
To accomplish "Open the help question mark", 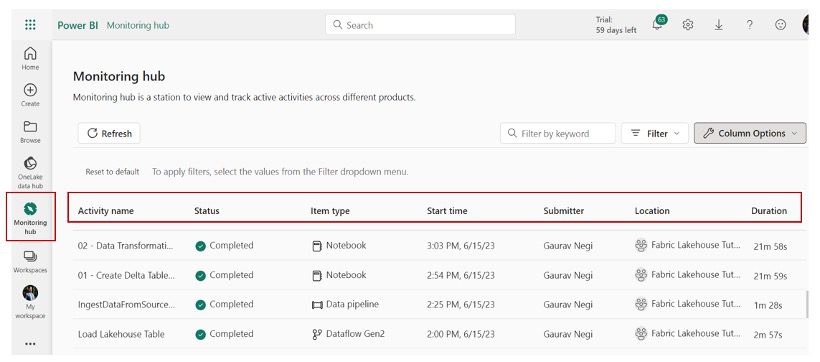I will click(749, 25).
